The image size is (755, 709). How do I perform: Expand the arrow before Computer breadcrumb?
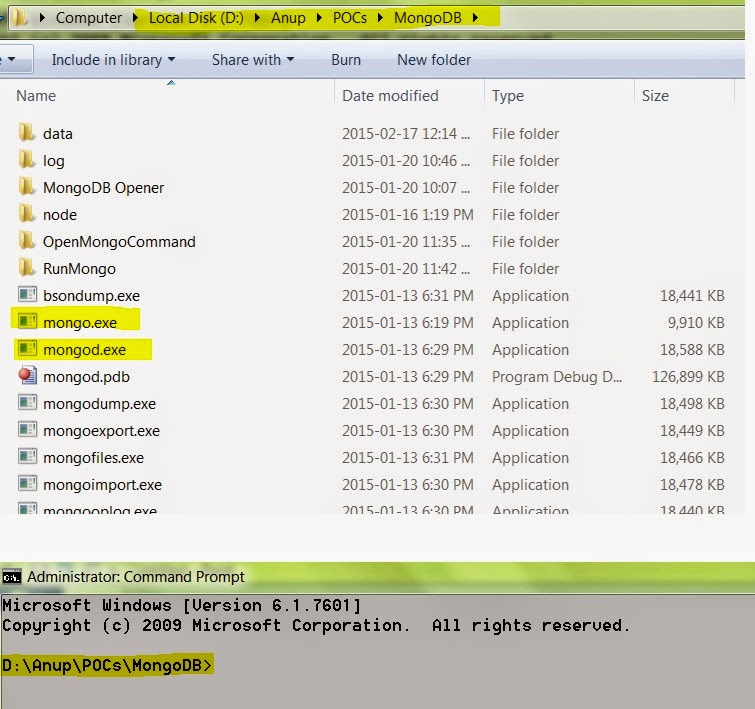point(42,18)
